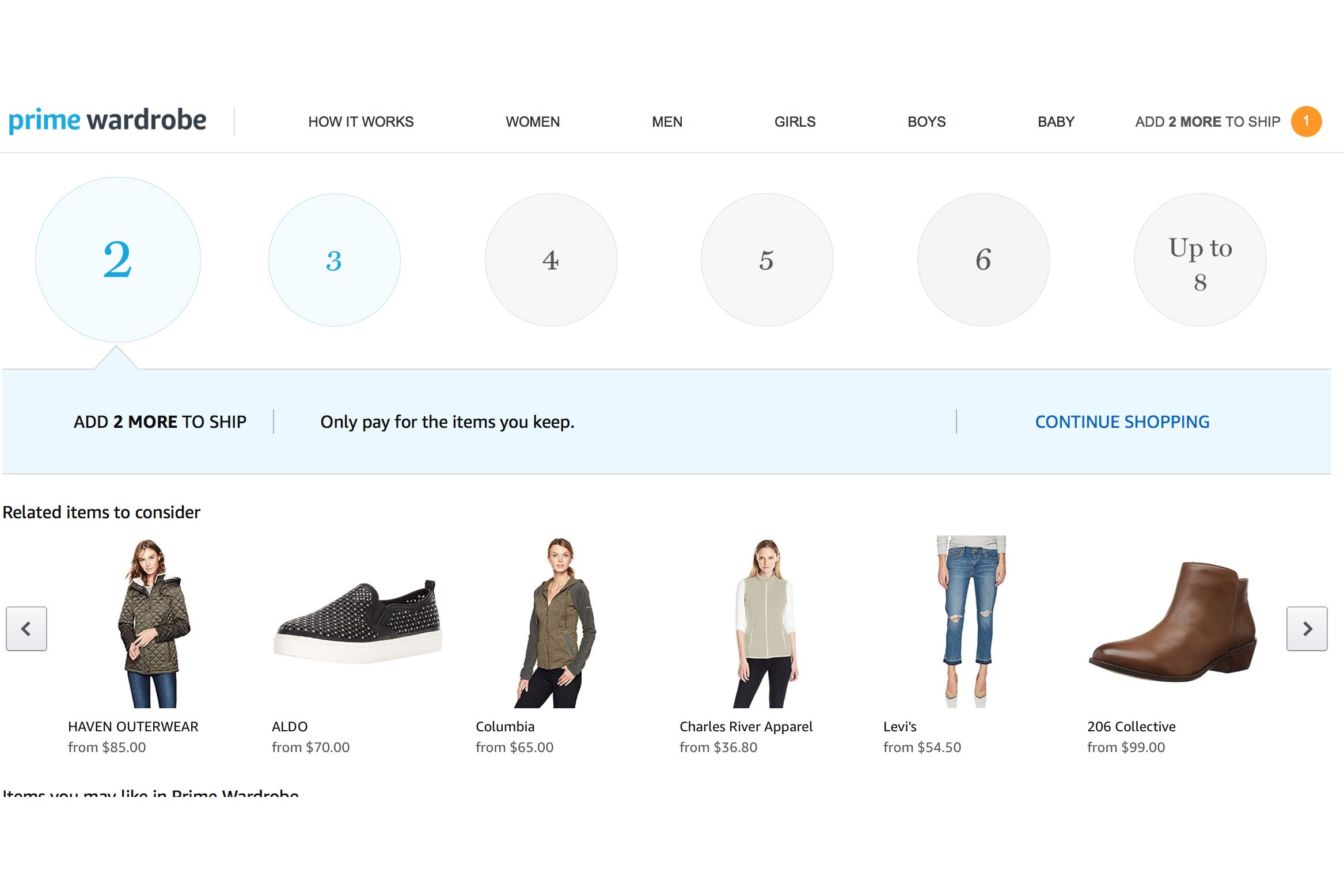Open the 206 Collective ankle boot image
1344x896 pixels.
pyautogui.click(x=1173, y=622)
